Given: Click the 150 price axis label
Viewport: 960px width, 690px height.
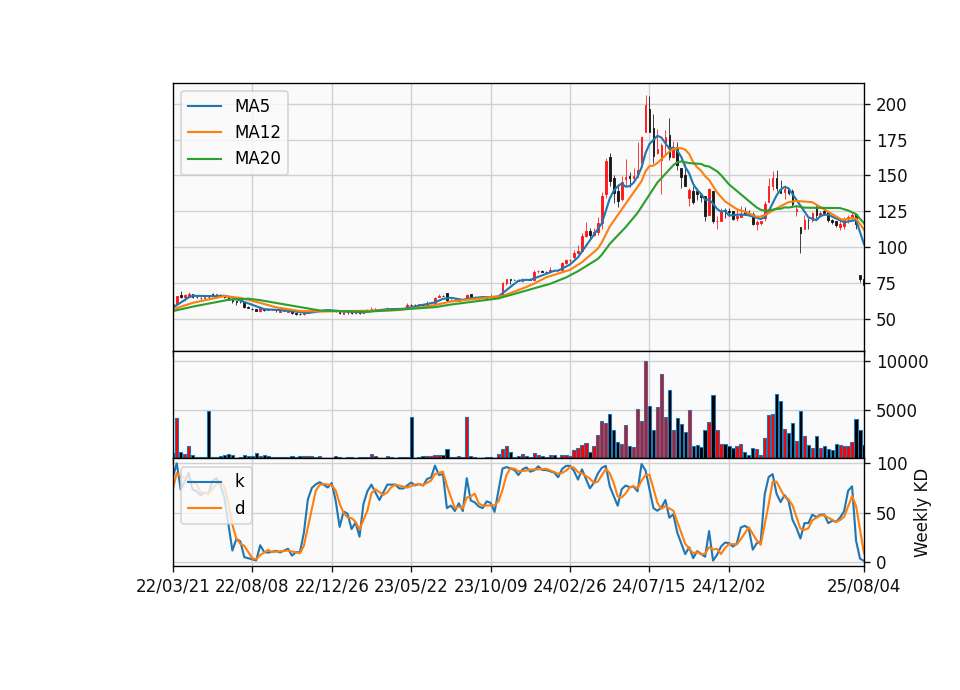Looking at the screenshot, I should pyautogui.click(x=891, y=177).
